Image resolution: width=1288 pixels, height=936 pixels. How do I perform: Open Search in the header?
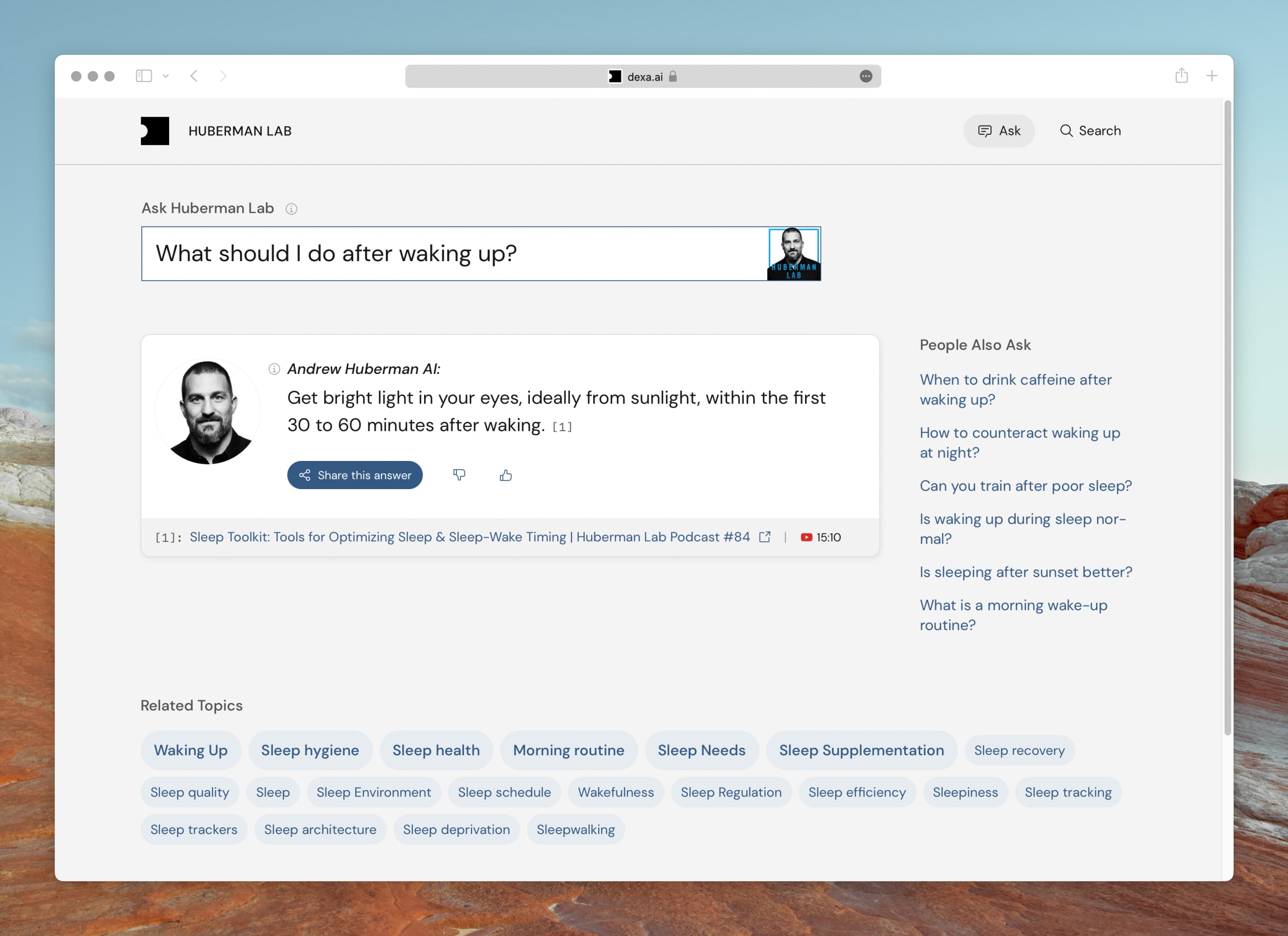(1090, 131)
